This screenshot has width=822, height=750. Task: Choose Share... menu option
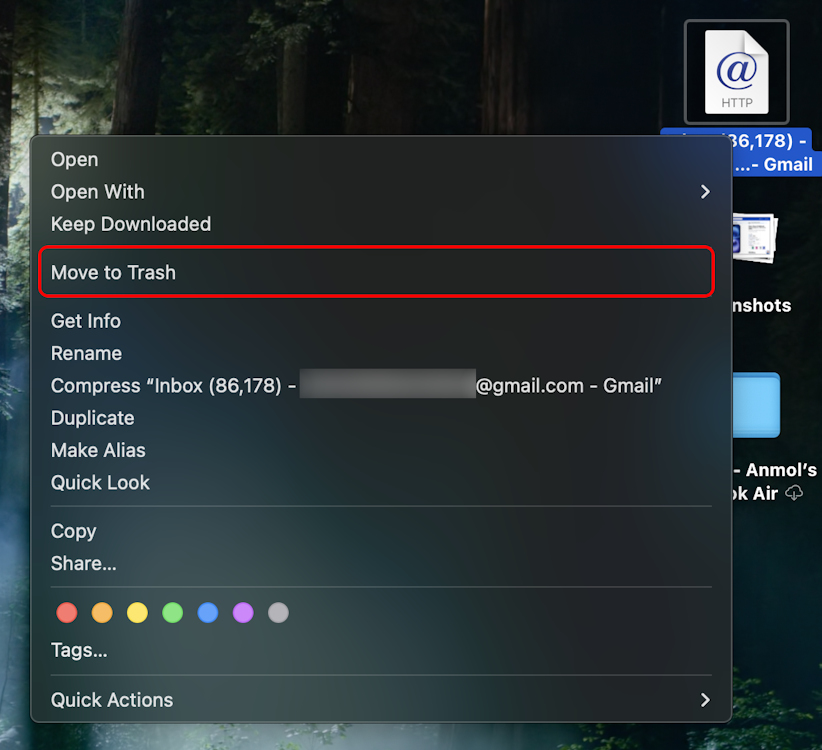[381, 563]
